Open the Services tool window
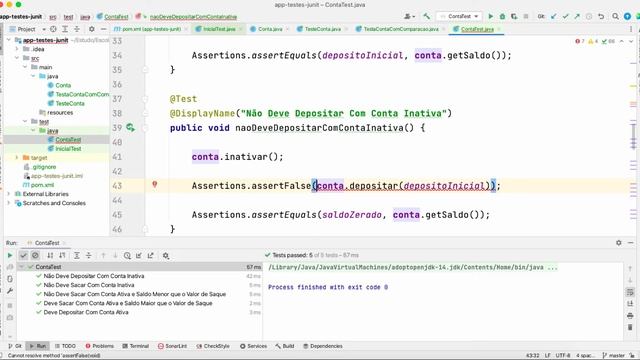Viewport: 640px width, 360px height. [253, 346]
